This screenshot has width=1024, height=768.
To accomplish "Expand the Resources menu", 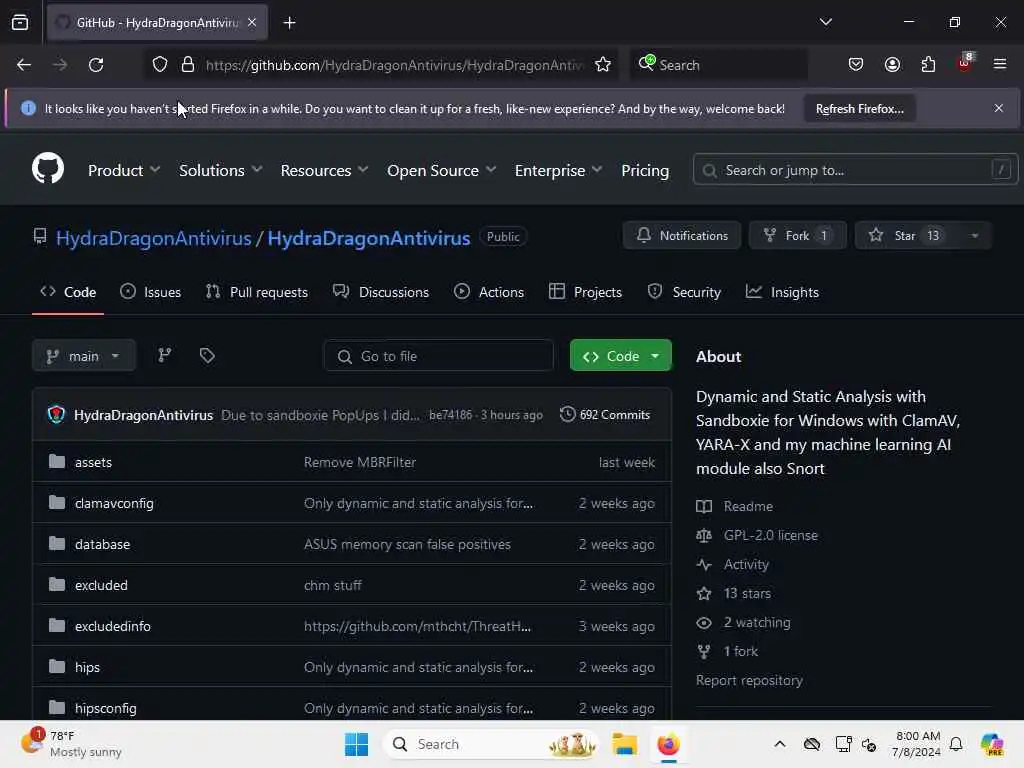I will [325, 170].
